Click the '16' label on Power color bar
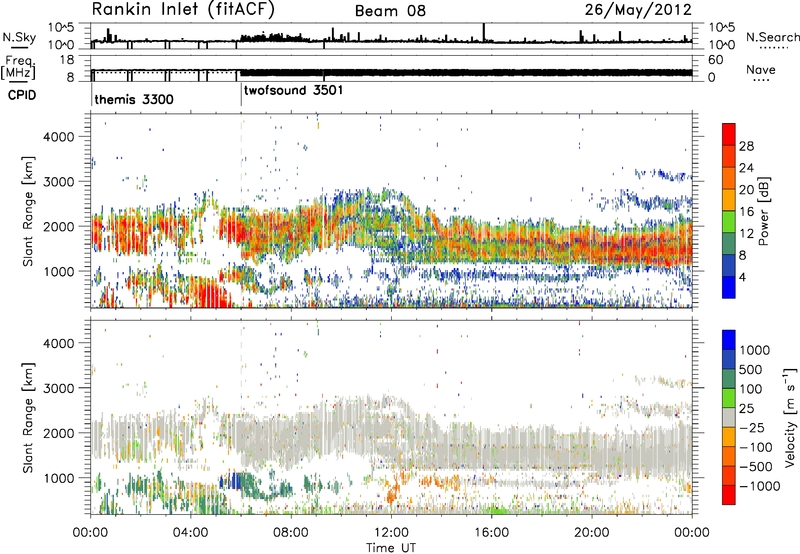This screenshot has height=554, width=800. [x=746, y=212]
